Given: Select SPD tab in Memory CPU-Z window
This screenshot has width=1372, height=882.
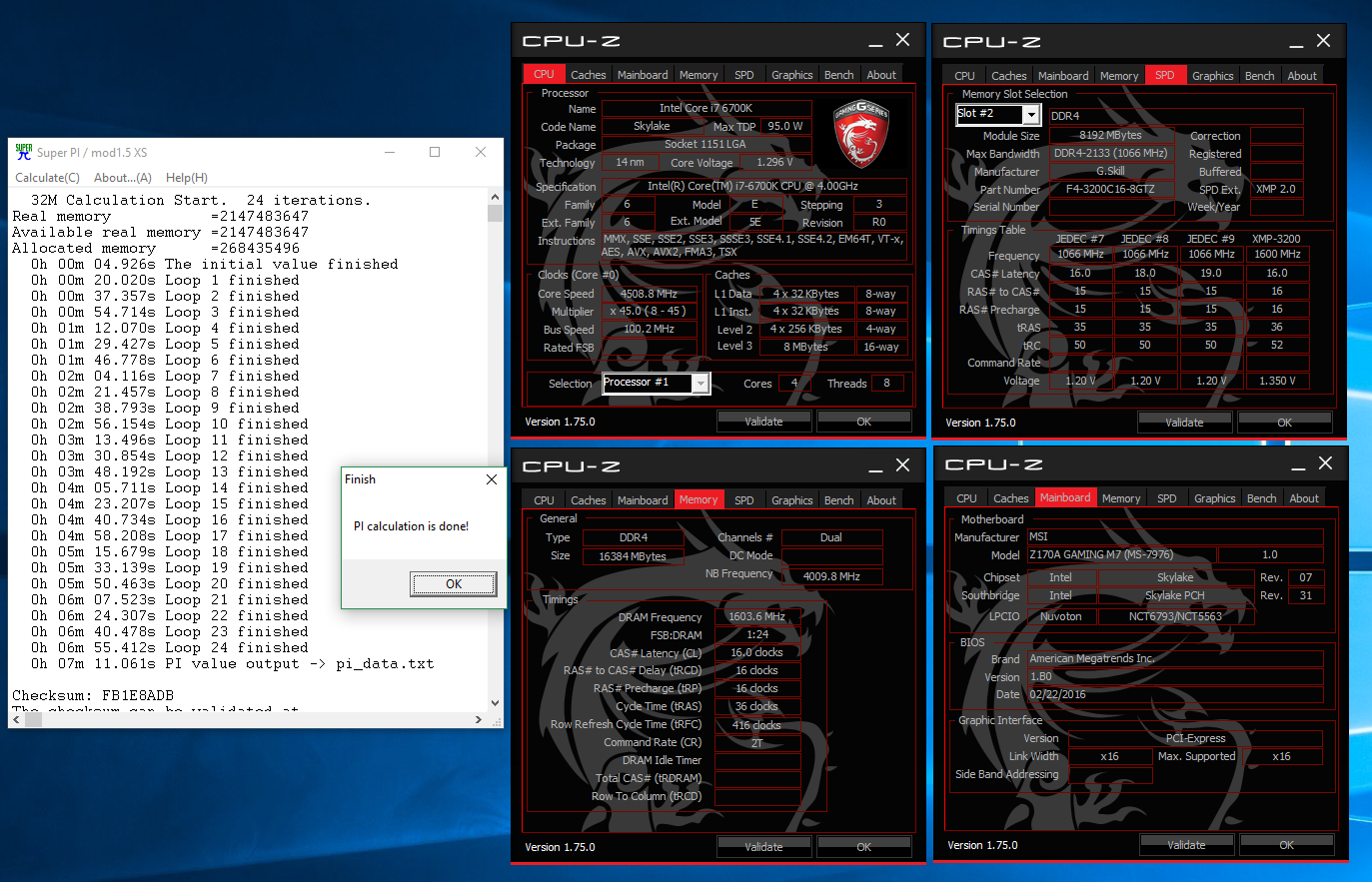Looking at the screenshot, I should pos(743,500).
